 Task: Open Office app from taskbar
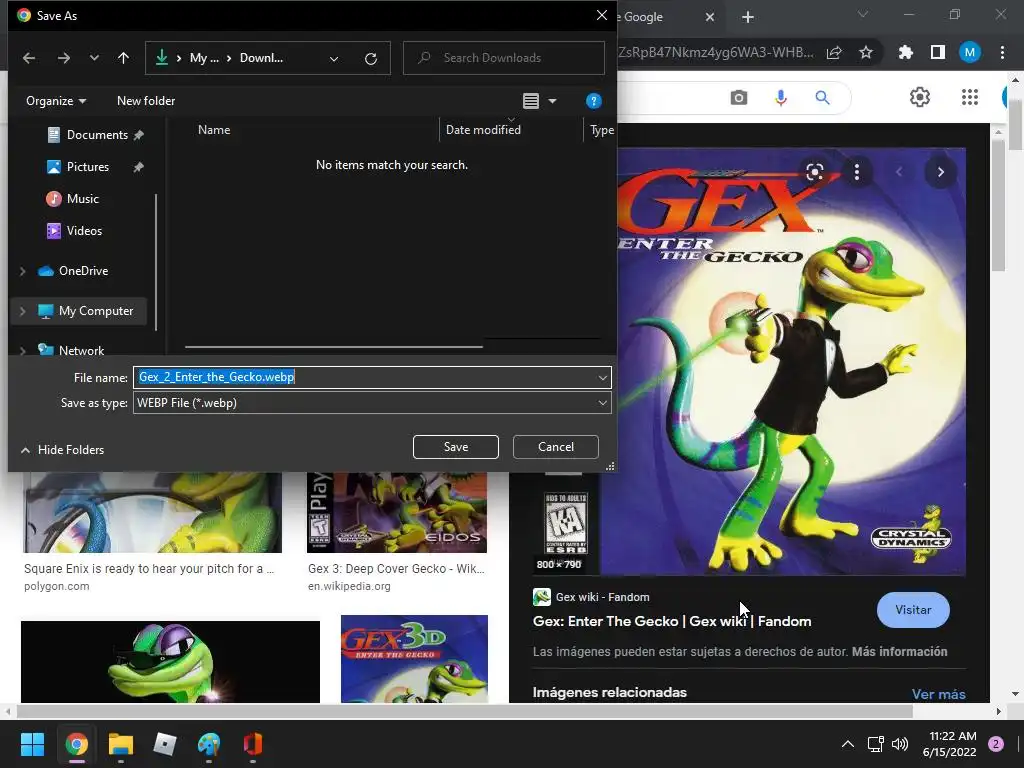pos(253,744)
